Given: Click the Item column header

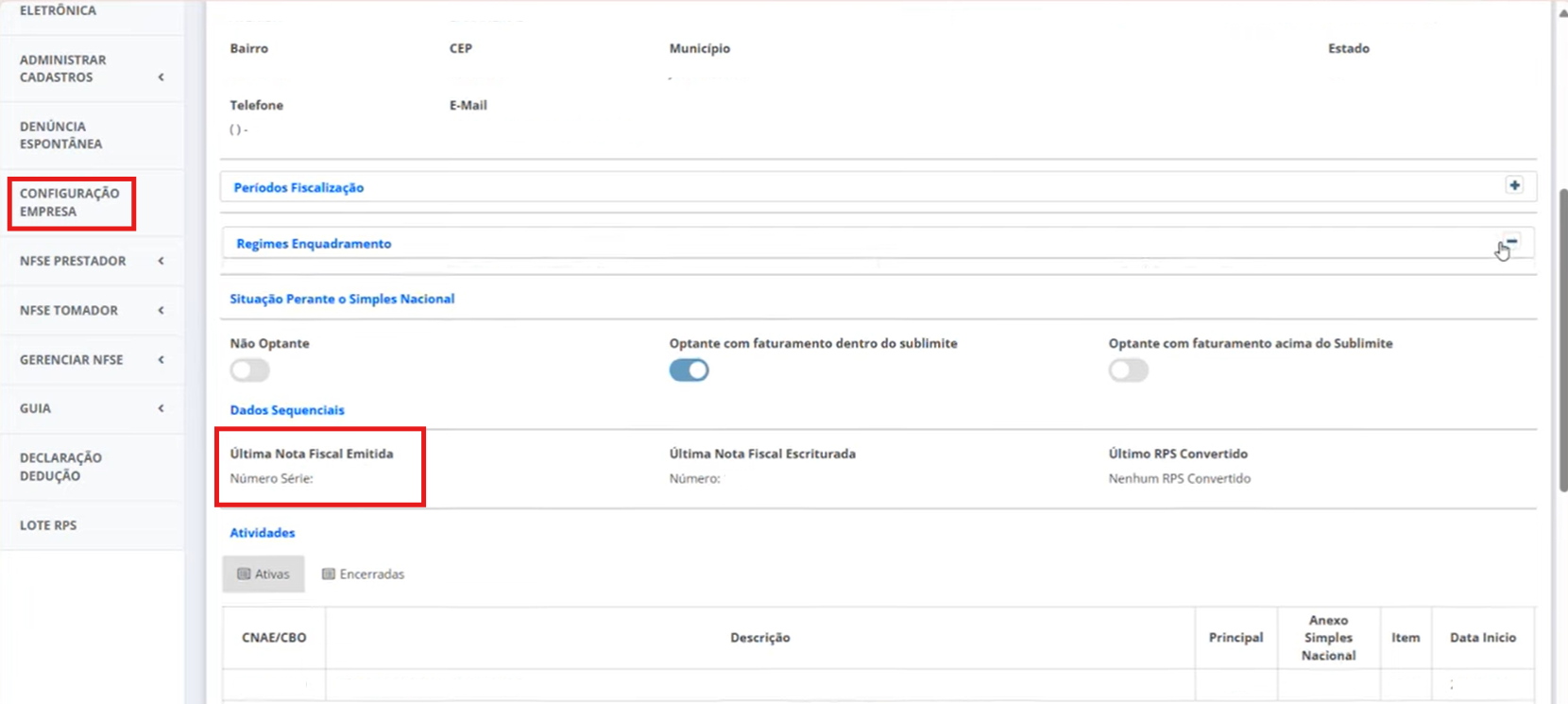Looking at the screenshot, I should tap(1406, 638).
